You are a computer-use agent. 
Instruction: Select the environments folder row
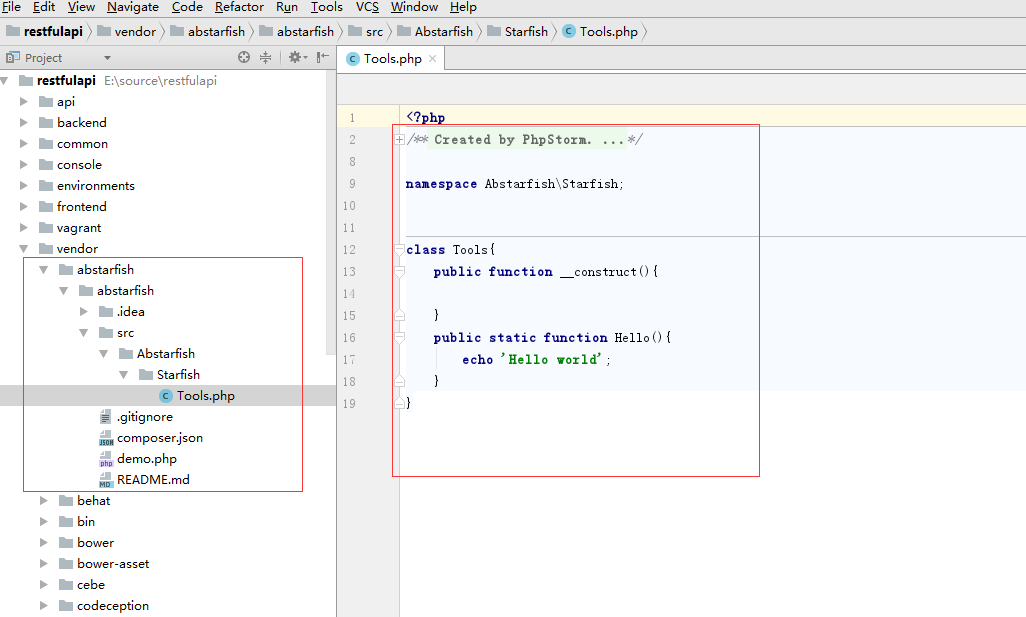tap(96, 186)
